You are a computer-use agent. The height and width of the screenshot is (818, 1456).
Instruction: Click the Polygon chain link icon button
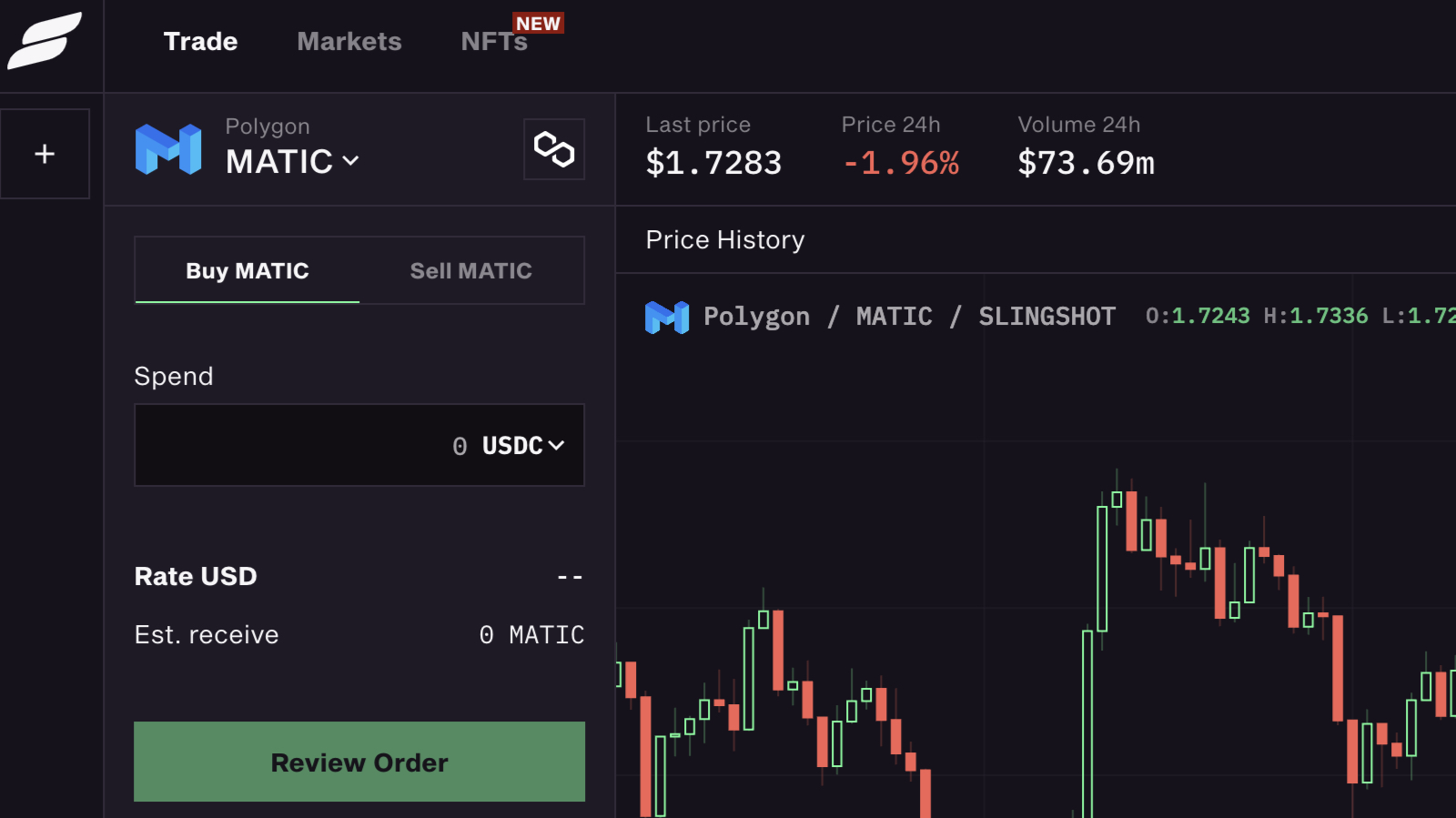[553, 149]
